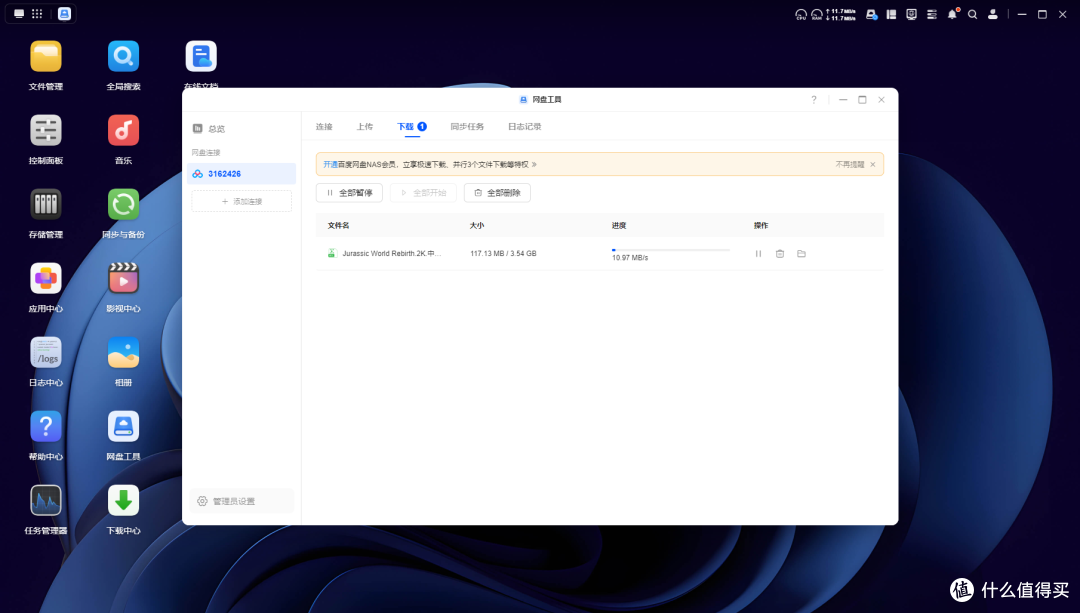This screenshot has width=1080, height=613.
Task: Click the search magnifier in top bar
Action: (973, 14)
